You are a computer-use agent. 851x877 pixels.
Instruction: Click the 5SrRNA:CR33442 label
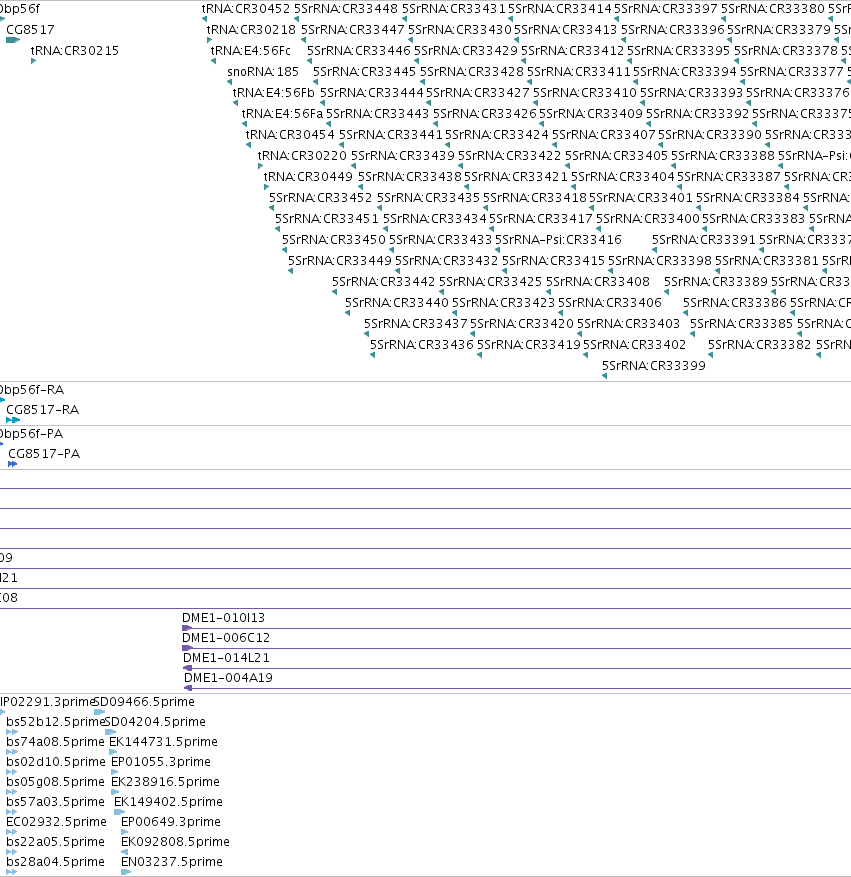tap(384, 282)
